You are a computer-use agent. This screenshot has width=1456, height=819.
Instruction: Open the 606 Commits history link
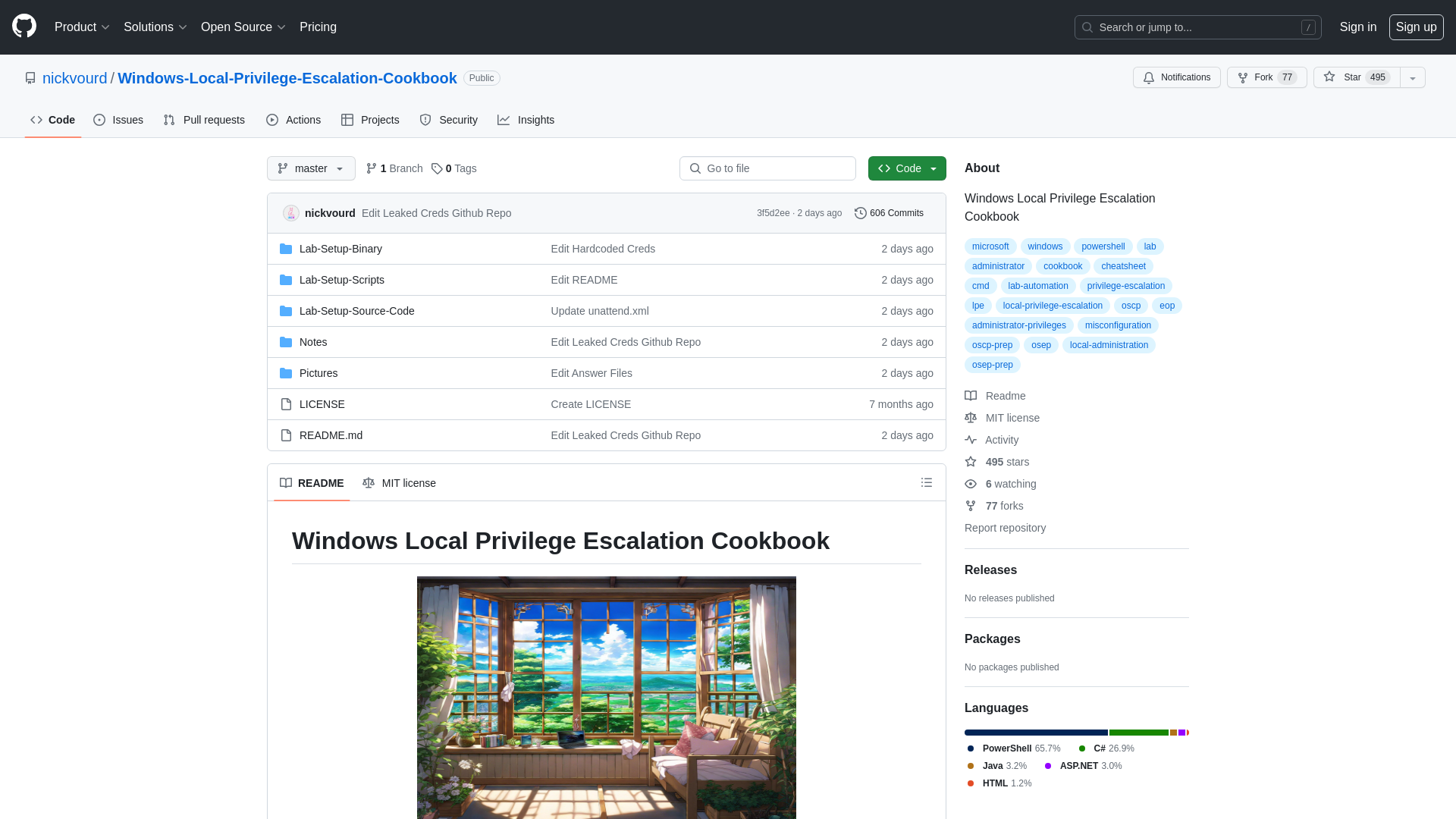click(889, 213)
